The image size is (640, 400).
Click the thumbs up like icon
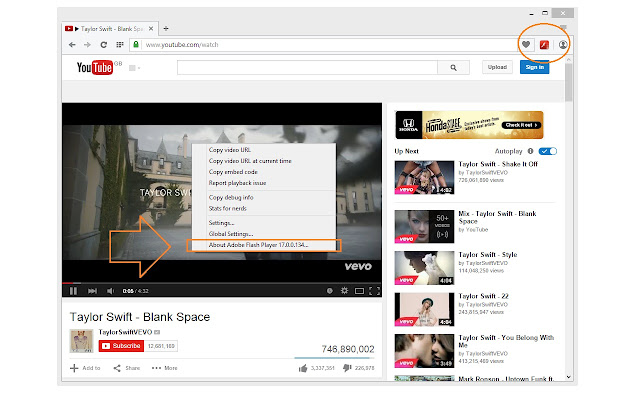coord(303,368)
